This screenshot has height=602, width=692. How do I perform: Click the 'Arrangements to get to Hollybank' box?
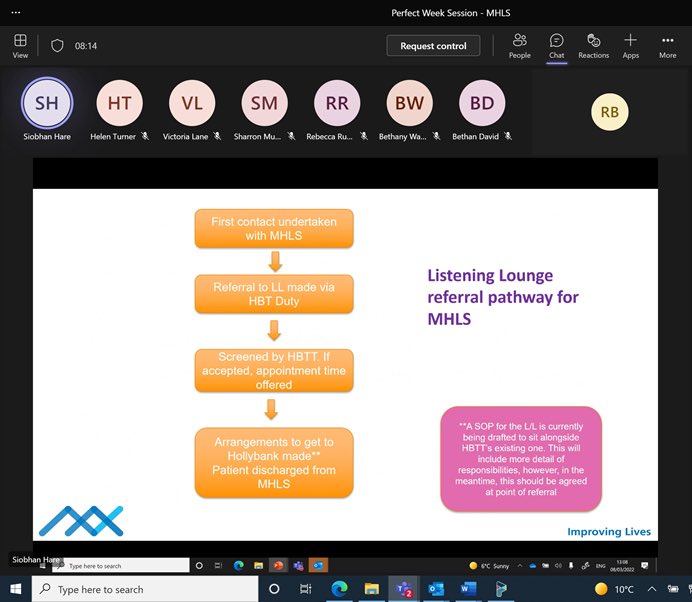point(274,463)
